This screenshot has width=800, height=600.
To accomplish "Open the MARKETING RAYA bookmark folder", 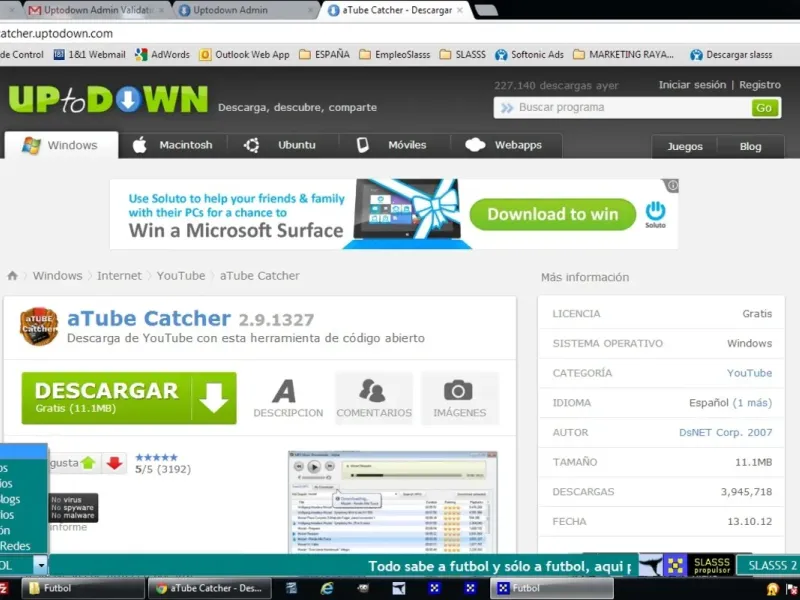I will click(x=623, y=55).
